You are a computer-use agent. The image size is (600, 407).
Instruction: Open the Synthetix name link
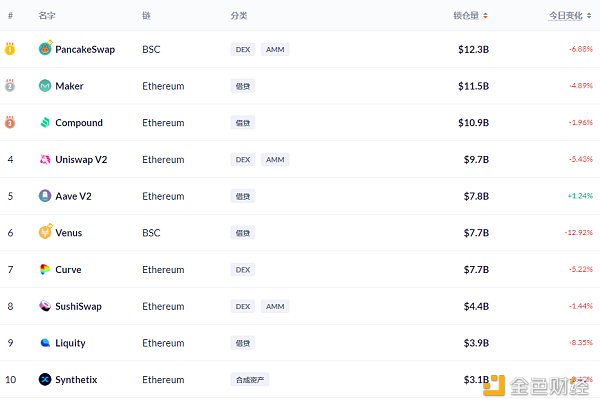coord(77,380)
